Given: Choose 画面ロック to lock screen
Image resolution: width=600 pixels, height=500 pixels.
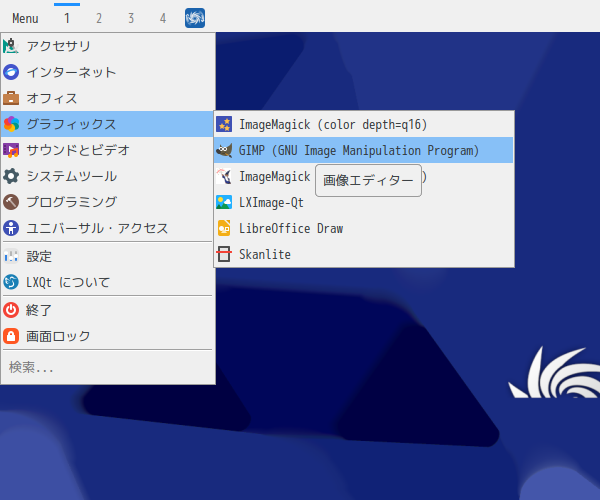Looking at the screenshot, I should (x=107, y=336).
